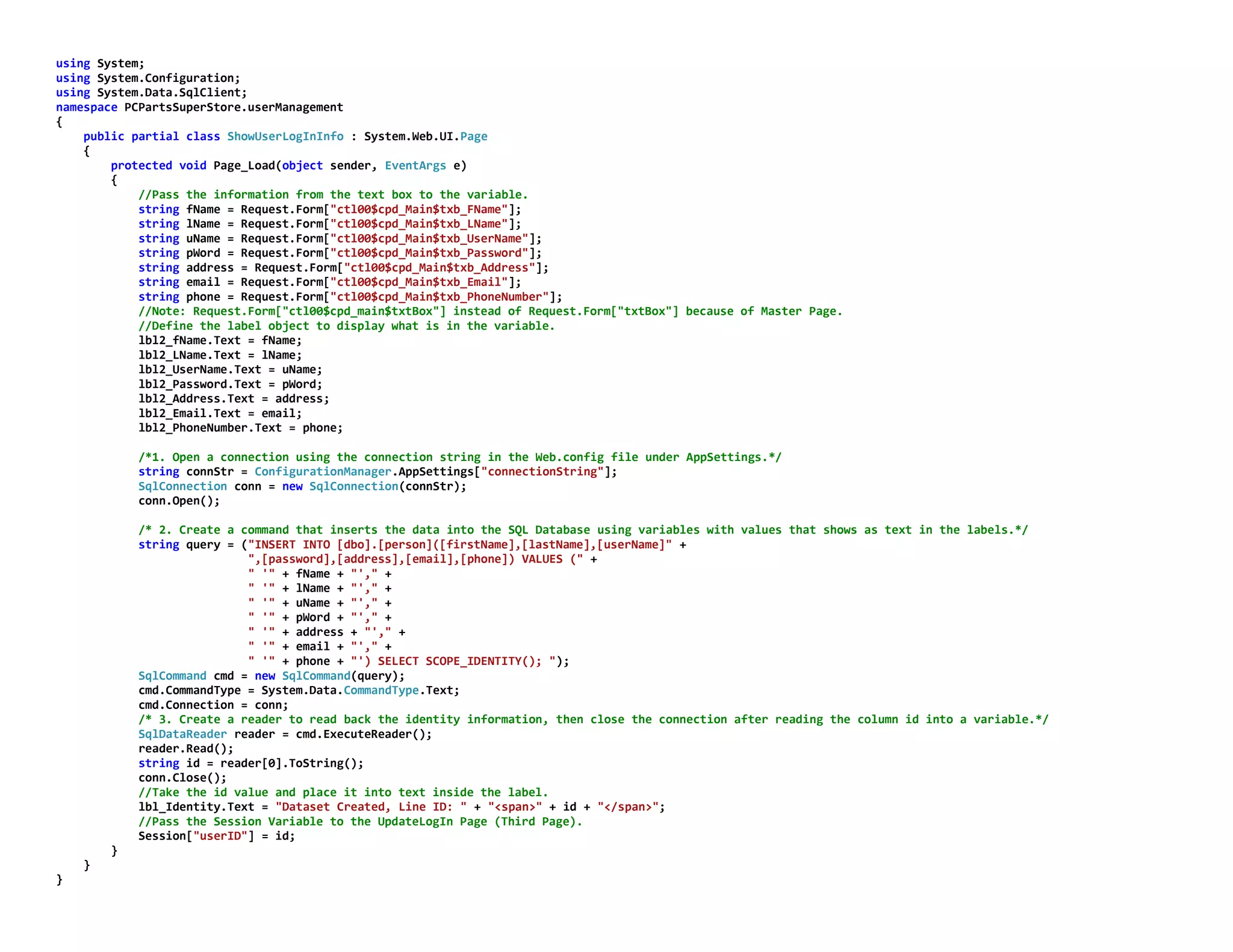Click the Page_Load method name
The image size is (1233, 952).
244,165
